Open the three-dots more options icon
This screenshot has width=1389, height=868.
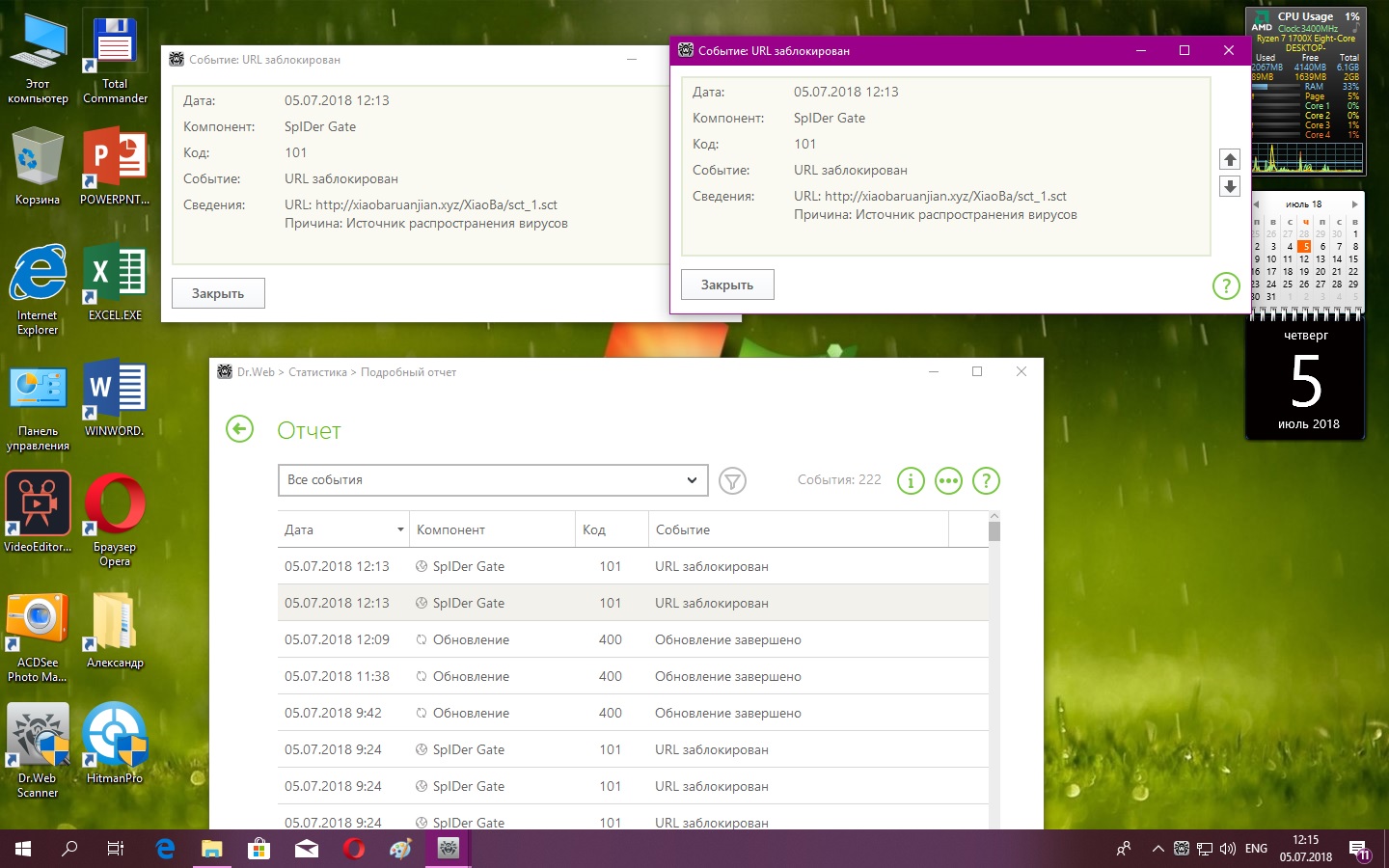(948, 480)
